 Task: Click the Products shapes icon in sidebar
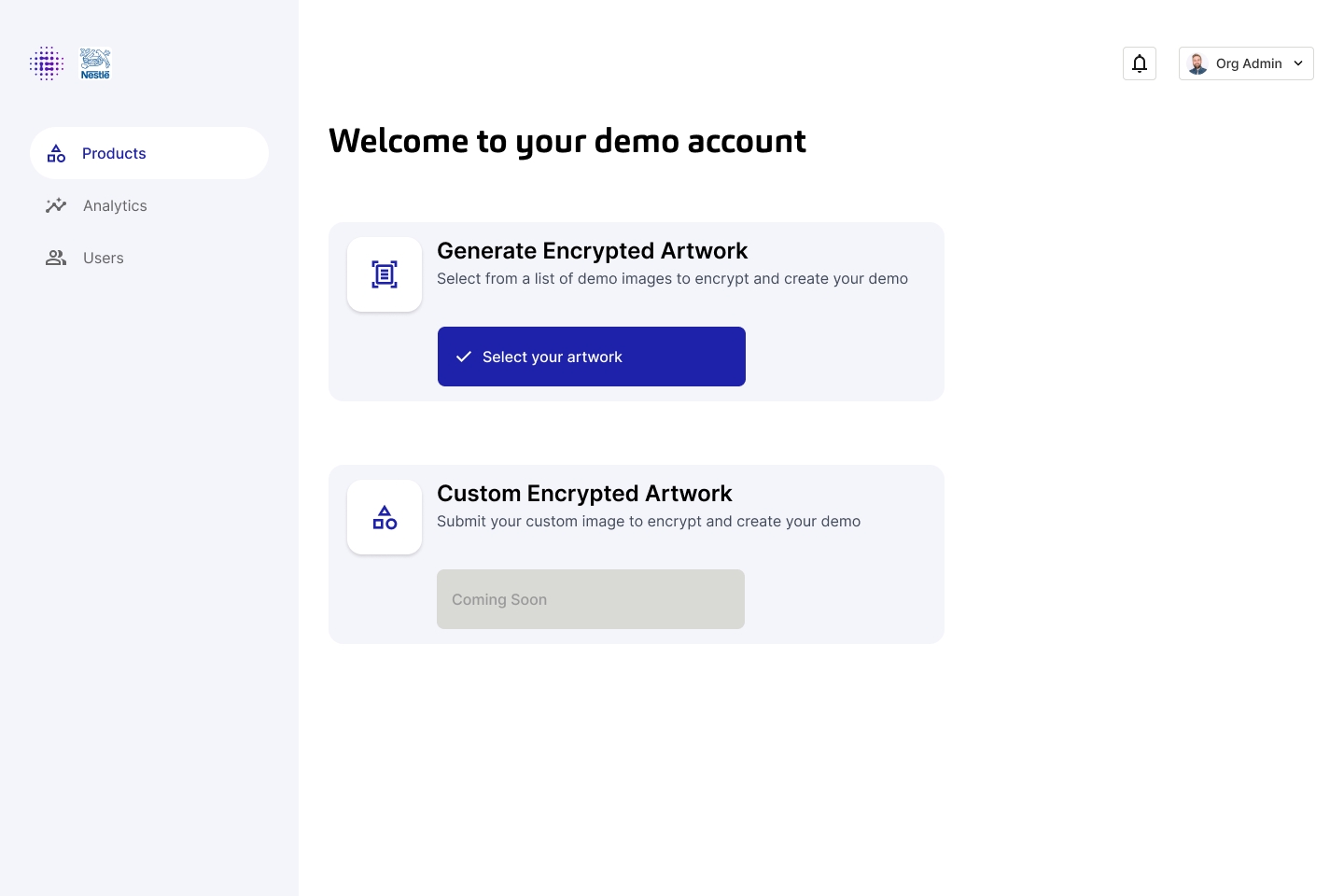coord(57,154)
